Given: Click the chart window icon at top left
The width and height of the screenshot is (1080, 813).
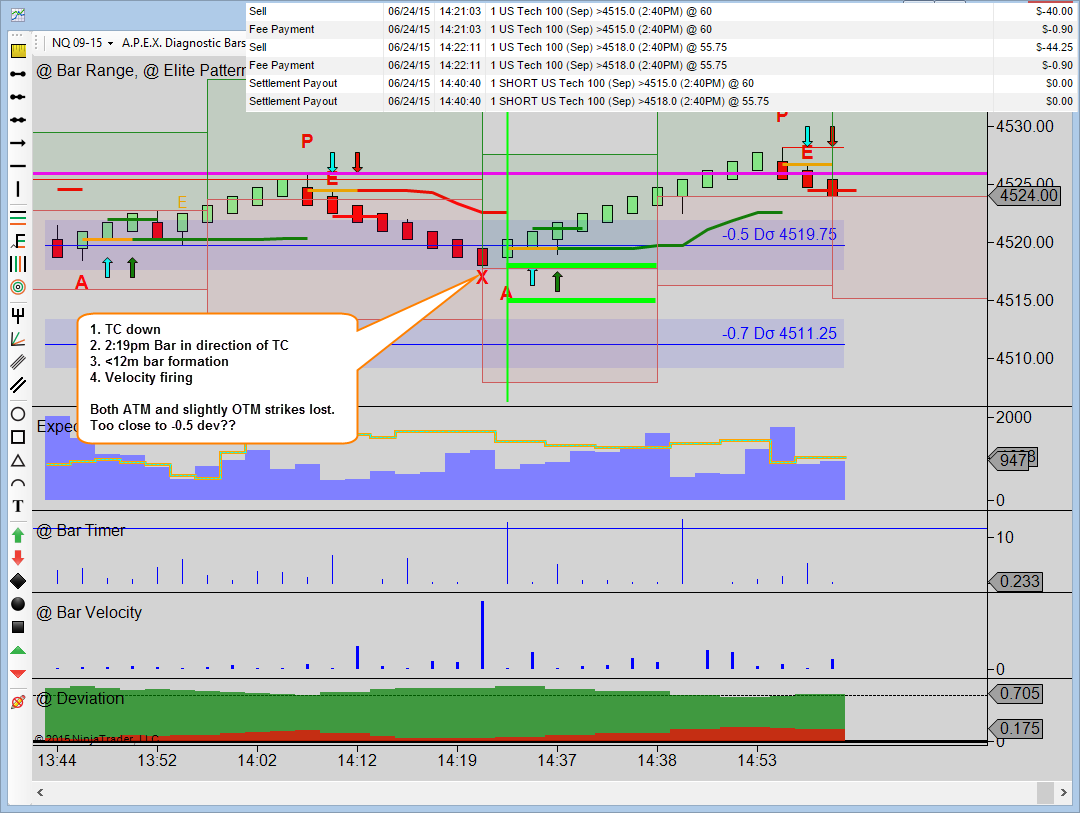Looking at the screenshot, I should (18, 14).
